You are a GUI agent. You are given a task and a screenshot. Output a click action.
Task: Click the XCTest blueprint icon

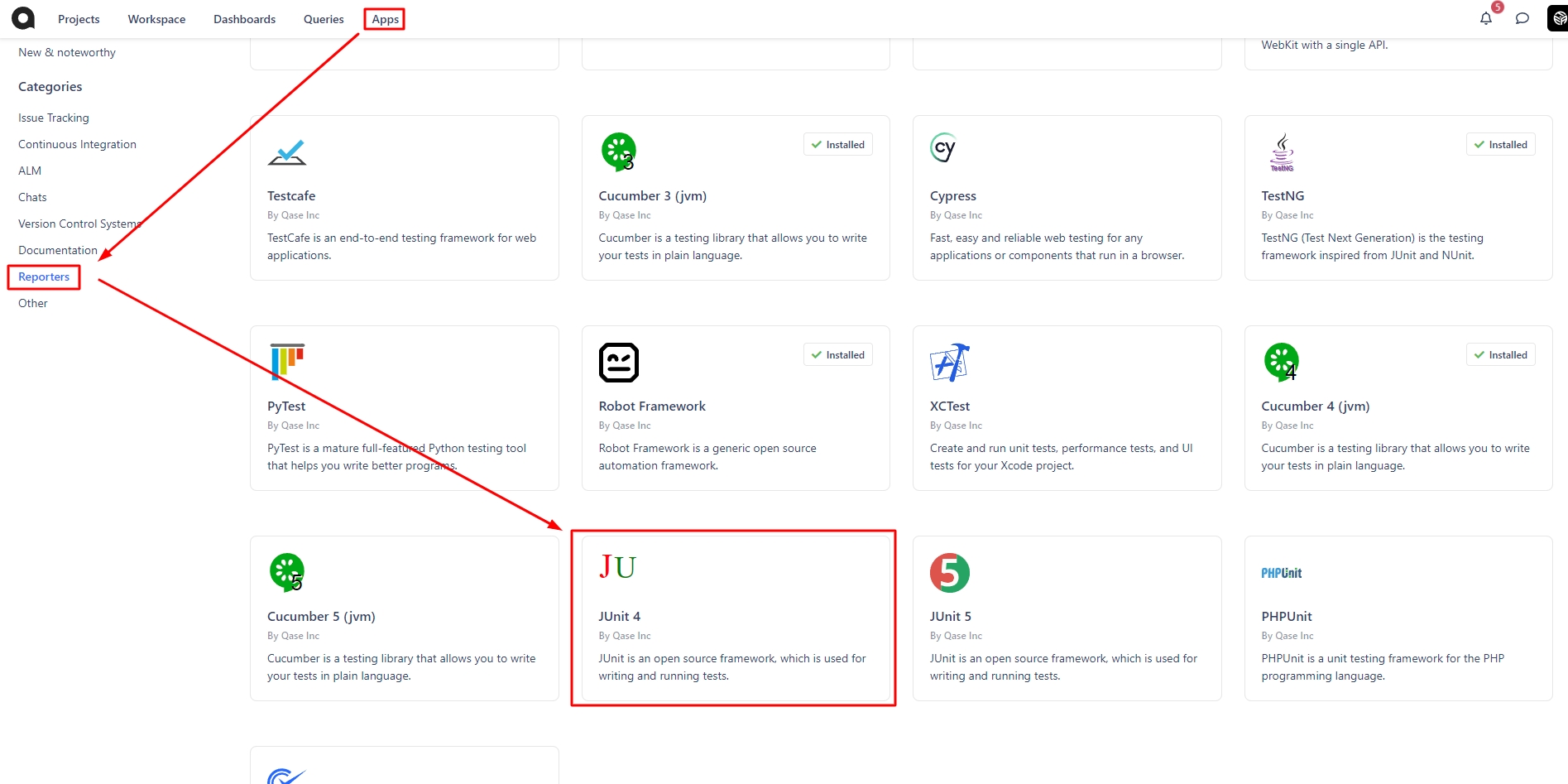(x=949, y=363)
